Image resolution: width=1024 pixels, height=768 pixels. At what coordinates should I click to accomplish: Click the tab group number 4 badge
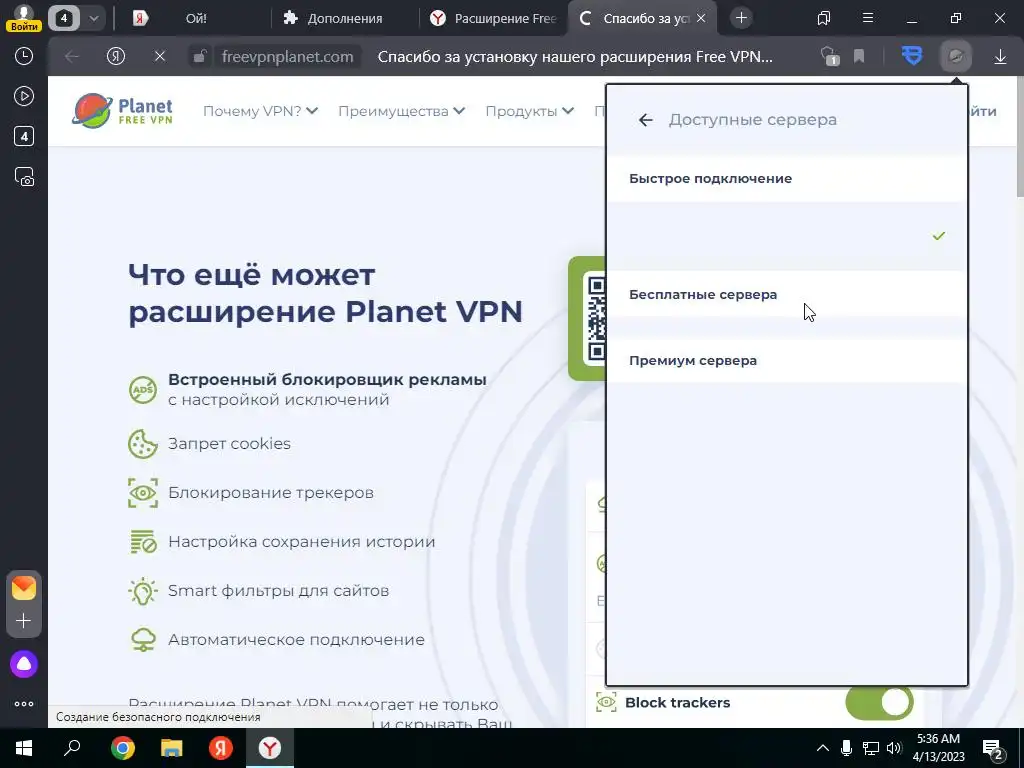click(63, 18)
